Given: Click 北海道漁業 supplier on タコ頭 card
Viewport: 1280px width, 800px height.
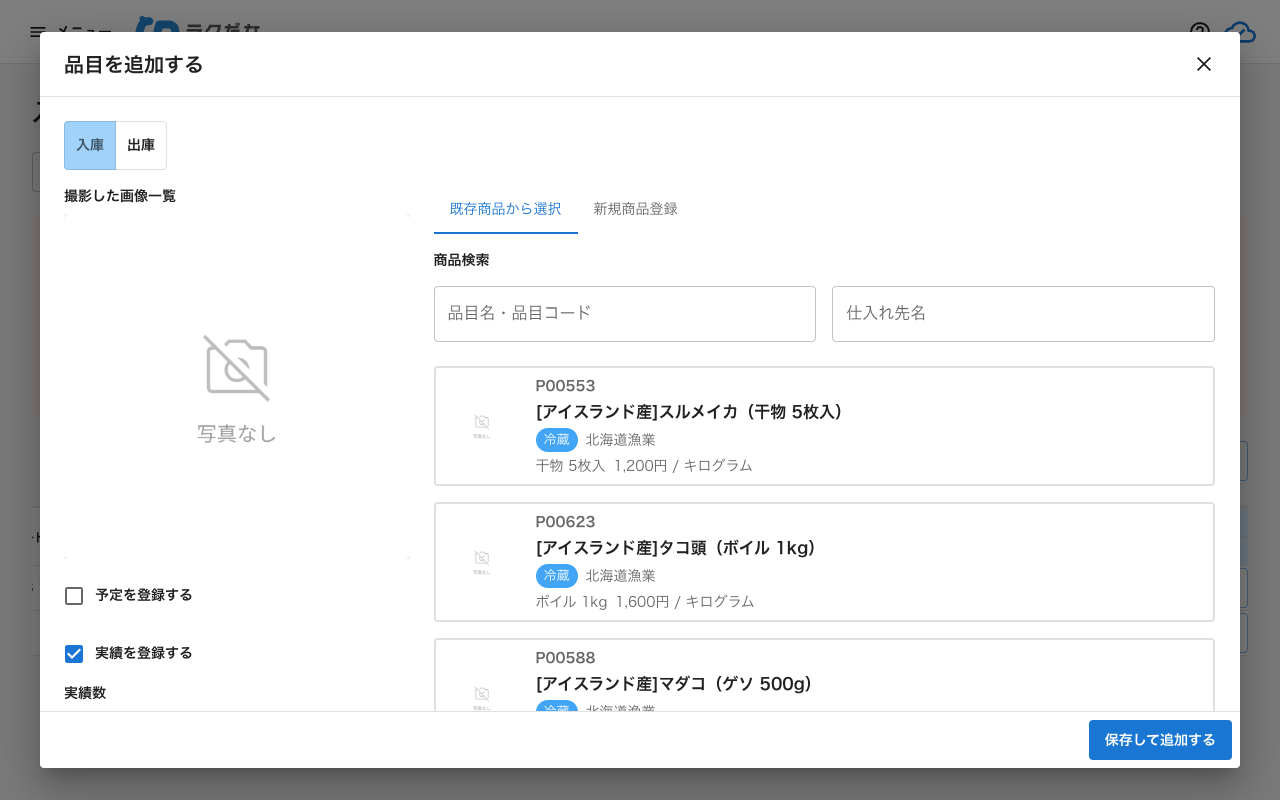Looking at the screenshot, I should [x=621, y=576].
